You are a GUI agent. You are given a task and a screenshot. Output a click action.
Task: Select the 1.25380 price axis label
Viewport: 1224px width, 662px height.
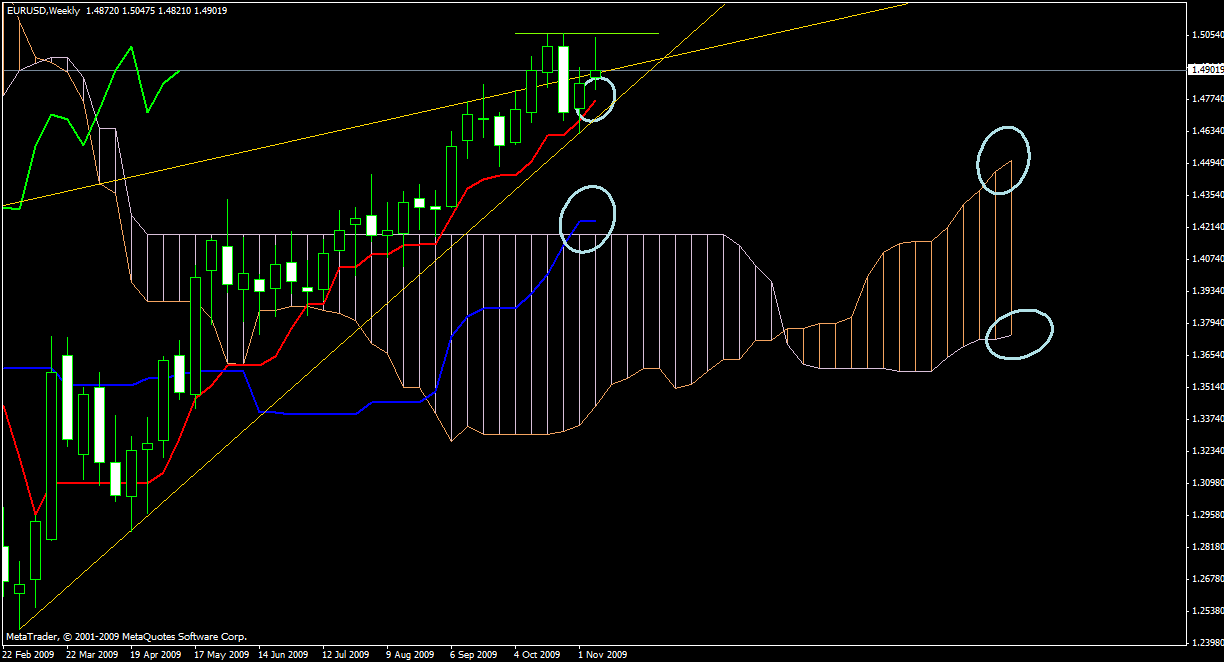click(1208, 611)
